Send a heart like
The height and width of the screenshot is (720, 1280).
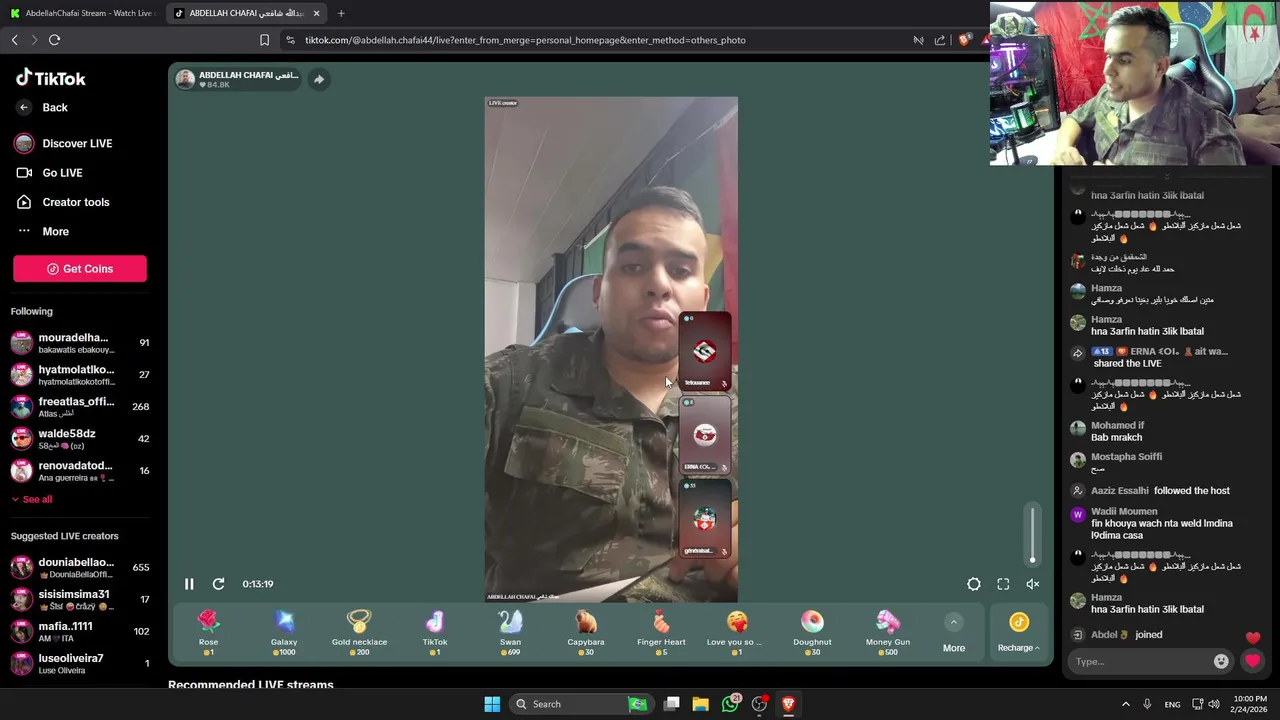point(1252,661)
